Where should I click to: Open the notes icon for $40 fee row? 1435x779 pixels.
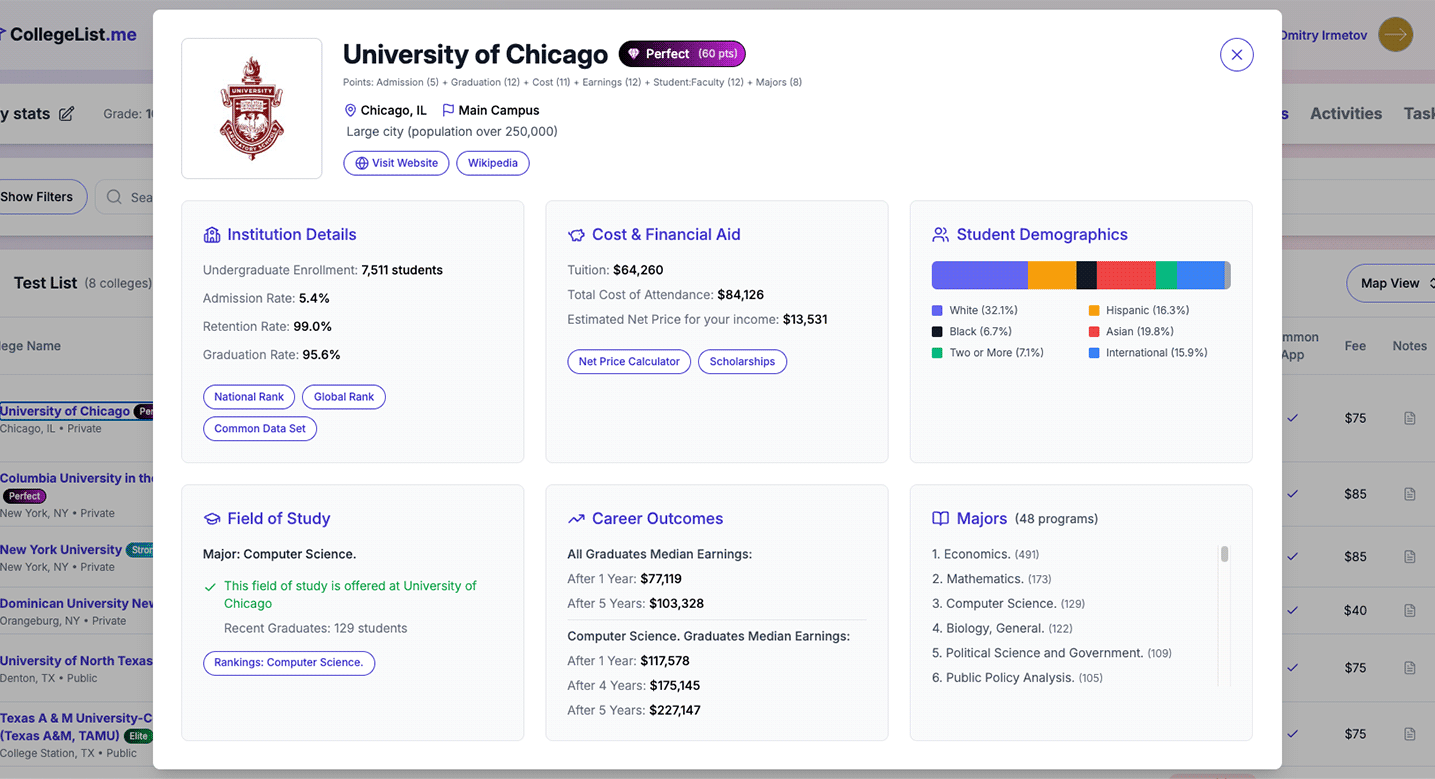click(x=1410, y=611)
